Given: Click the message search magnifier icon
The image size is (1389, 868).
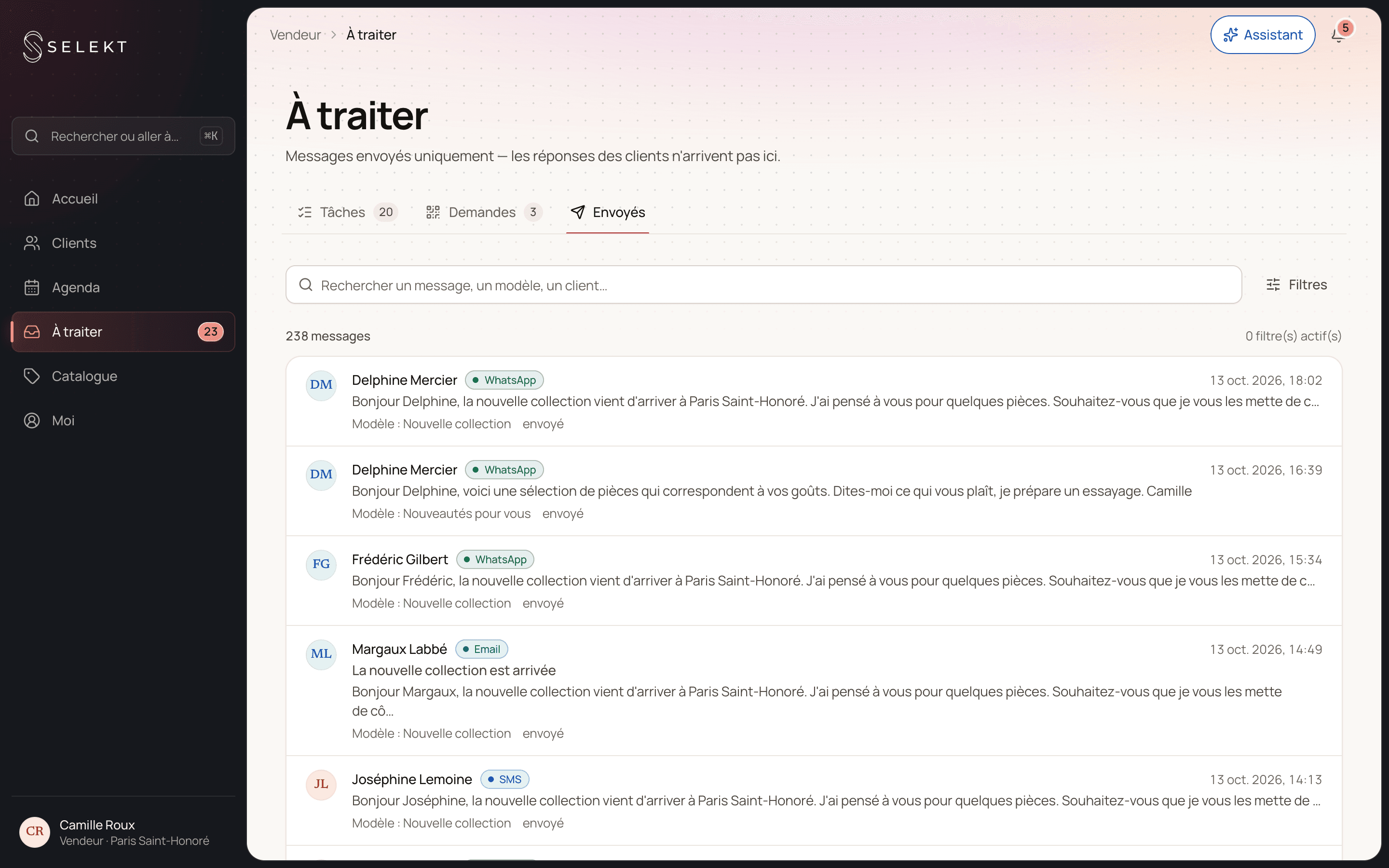Looking at the screenshot, I should (x=306, y=285).
